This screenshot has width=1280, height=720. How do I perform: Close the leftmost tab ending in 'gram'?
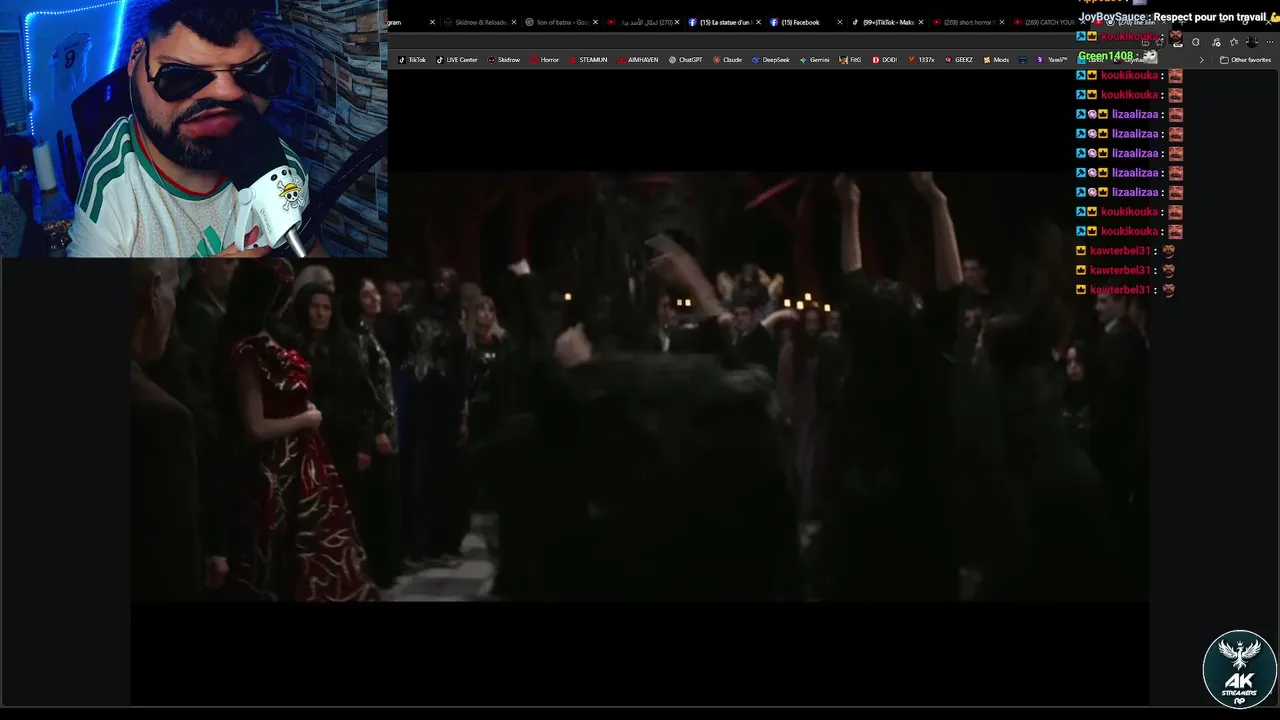432,22
